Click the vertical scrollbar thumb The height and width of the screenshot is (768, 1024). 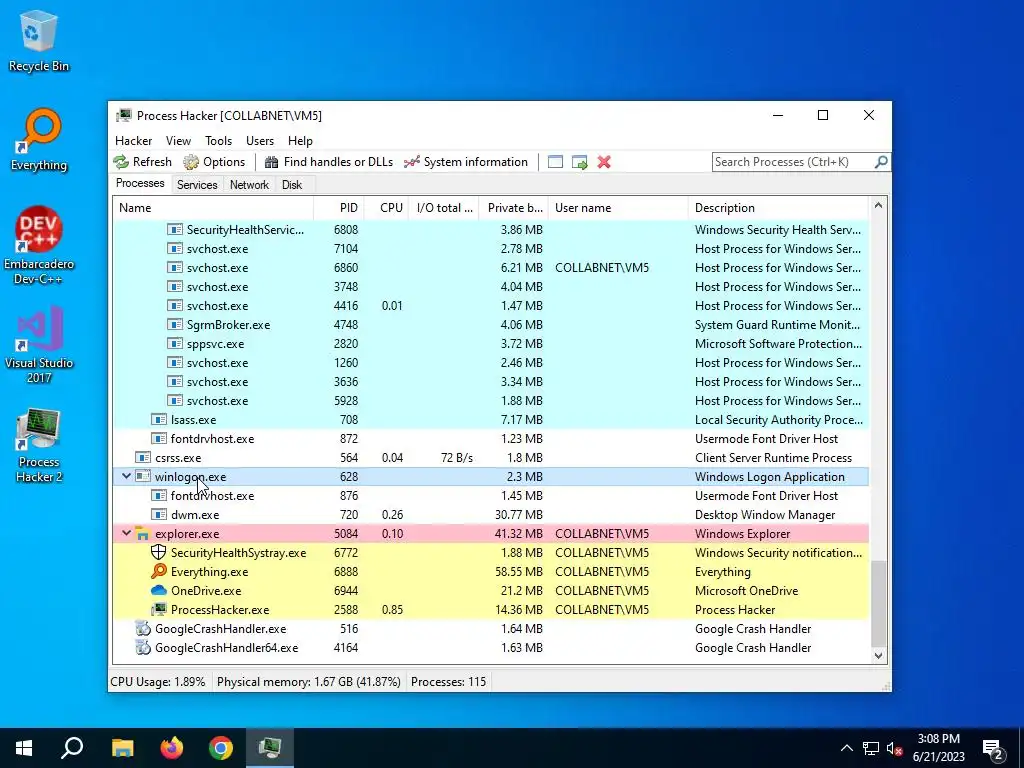(878, 603)
